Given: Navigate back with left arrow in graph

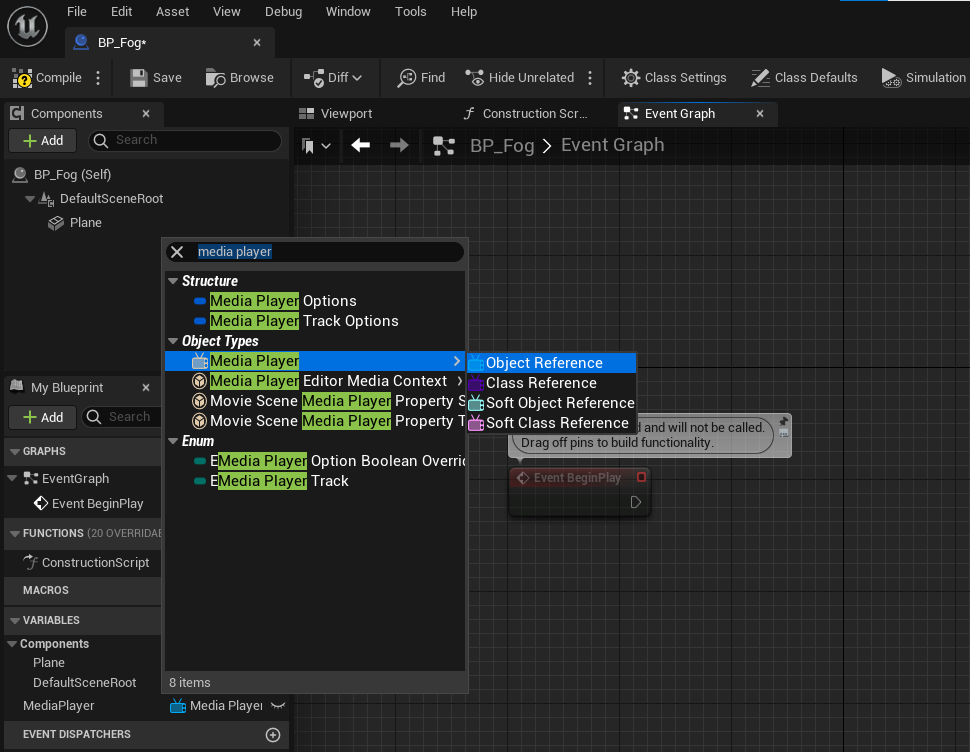Looking at the screenshot, I should [361, 146].
